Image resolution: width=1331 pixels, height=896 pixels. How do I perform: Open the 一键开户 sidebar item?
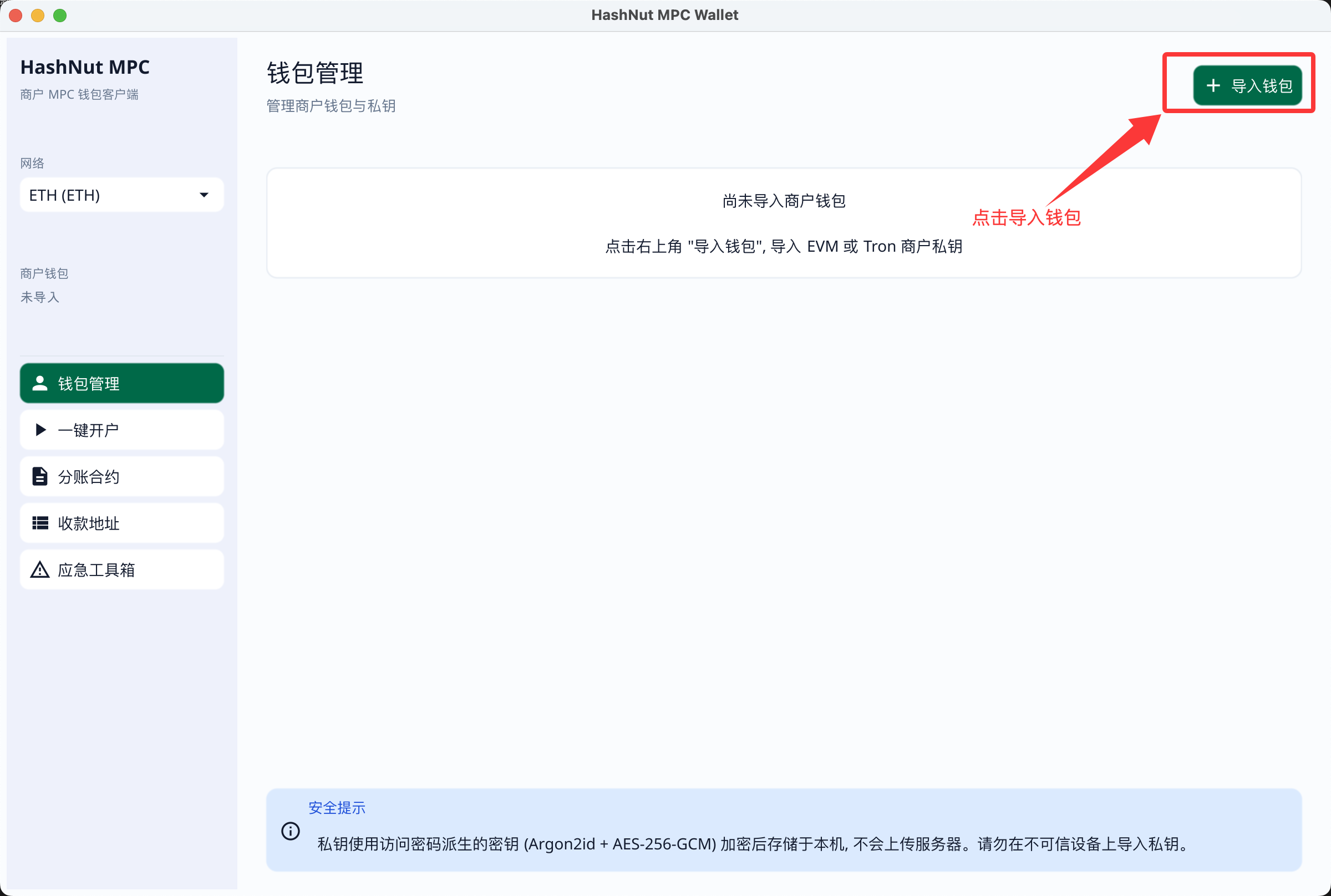pyautogui.click(x=121, y=430)
